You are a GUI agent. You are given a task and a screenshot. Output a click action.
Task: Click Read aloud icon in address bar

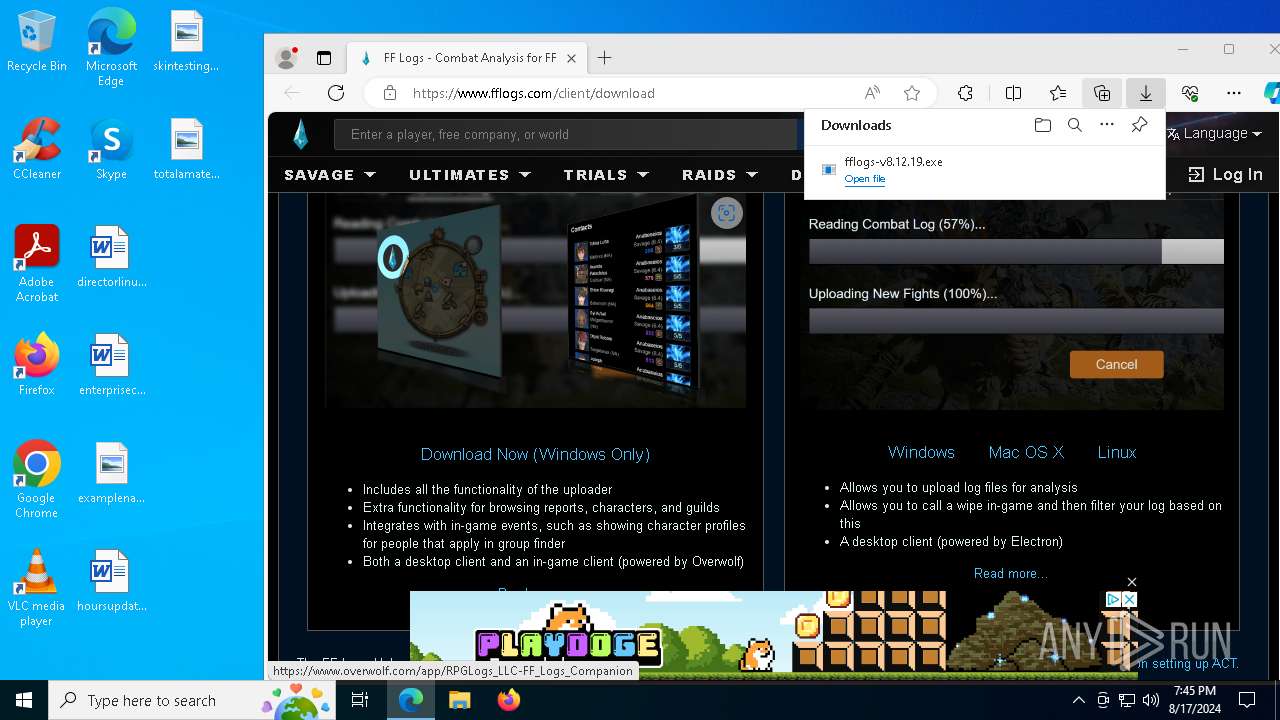pos(872,93)
